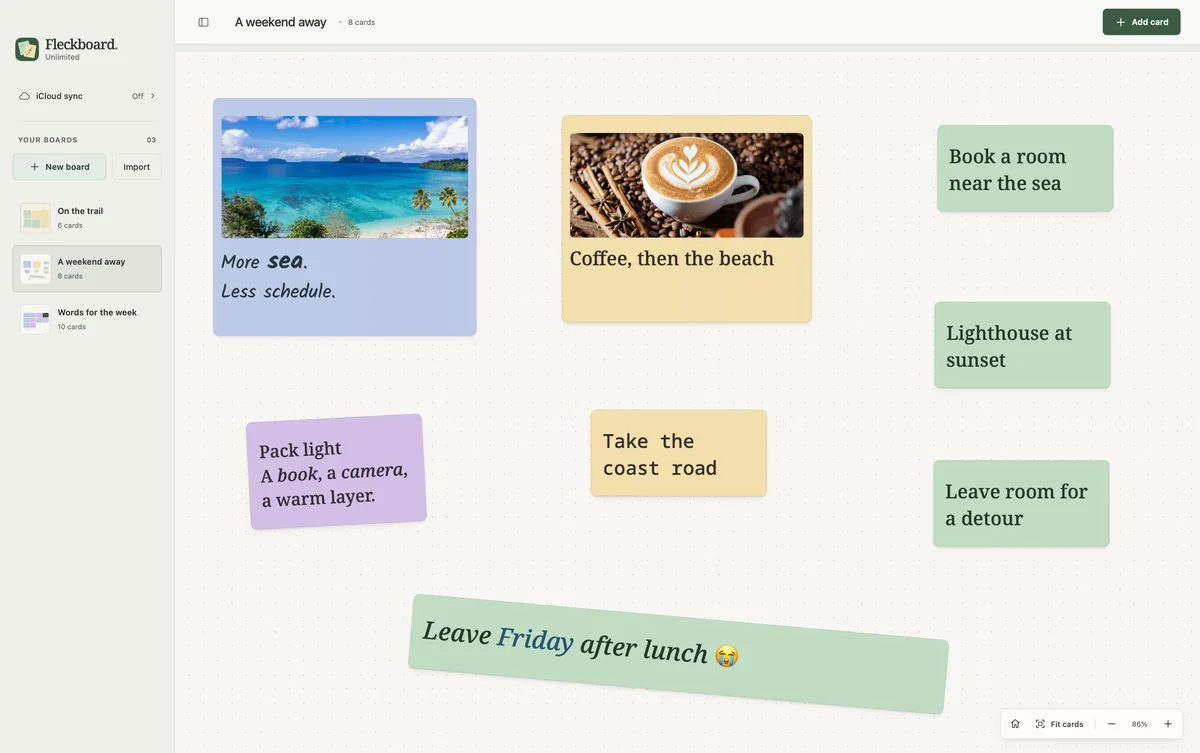
Task: Click the iCloud sync cloud icon
Action: pos(24,96)
